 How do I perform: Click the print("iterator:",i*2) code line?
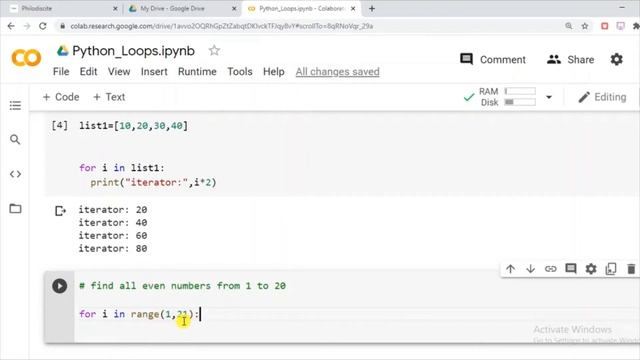[x=153, y=182]
